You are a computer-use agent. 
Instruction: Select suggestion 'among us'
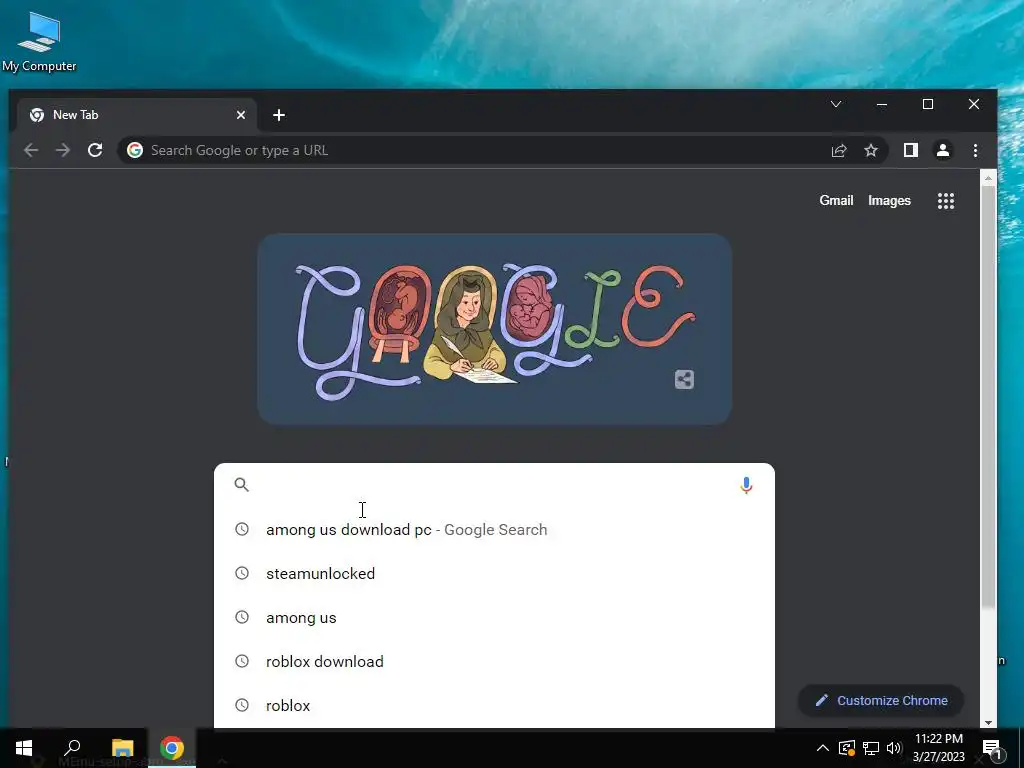(x=494, y=618)
